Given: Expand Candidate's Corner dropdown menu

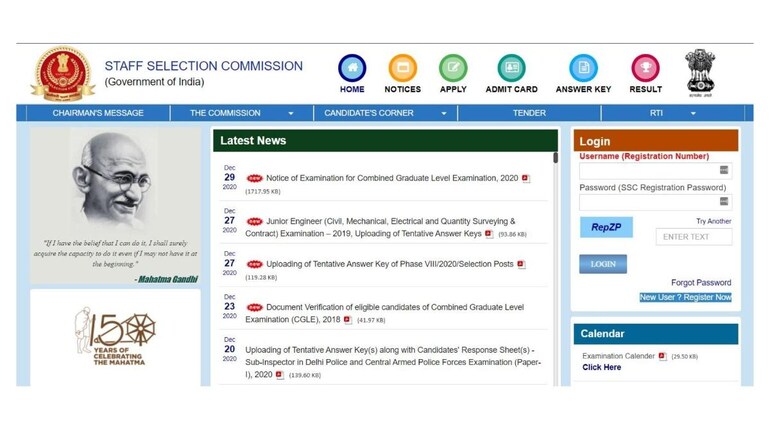Looking at the screenshot, I should pyautogui.click(x=385, y=113).
